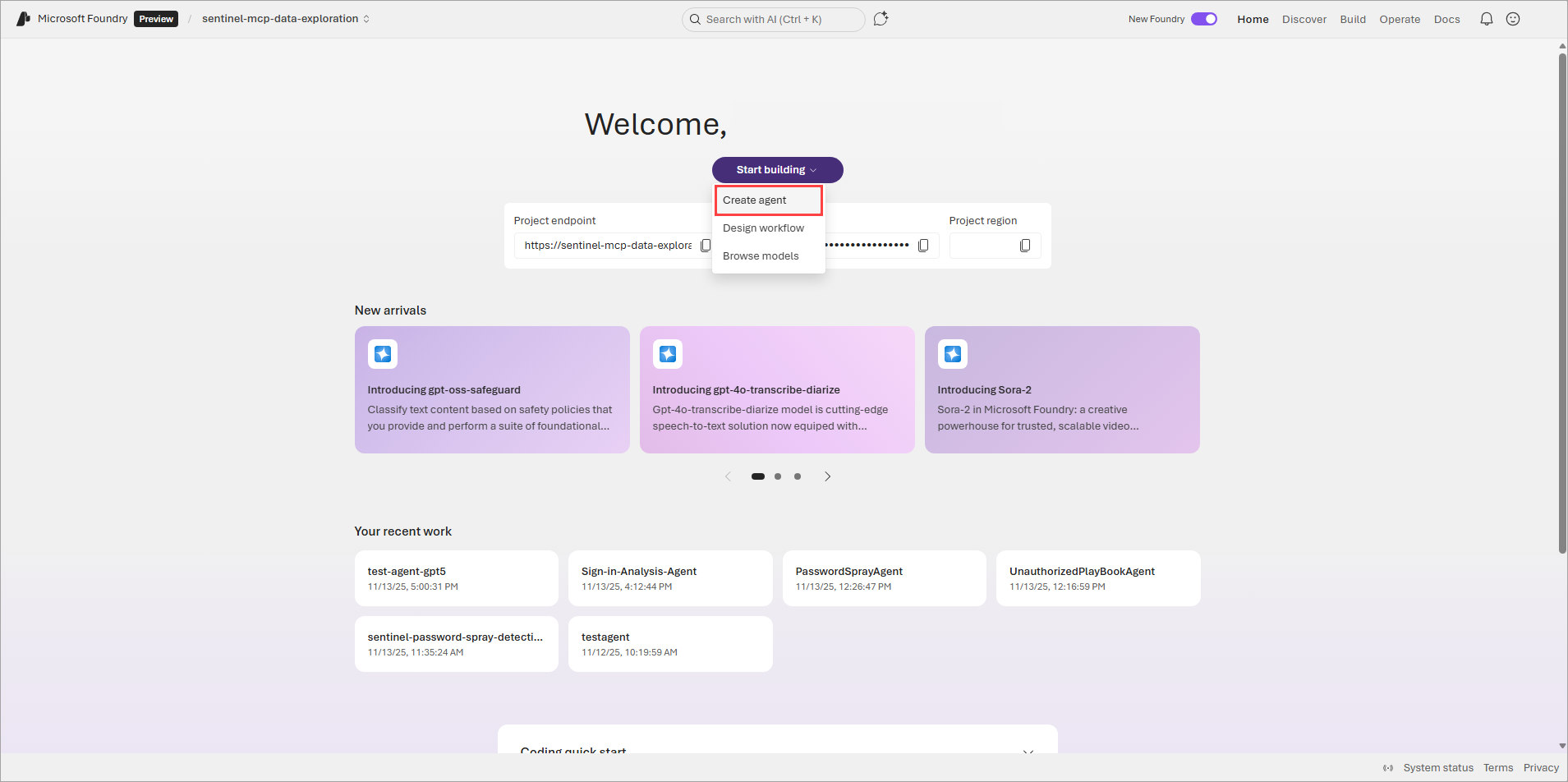This screenshot has height=782, width=1568.
Task: Open System status link
Action: 1438,768
